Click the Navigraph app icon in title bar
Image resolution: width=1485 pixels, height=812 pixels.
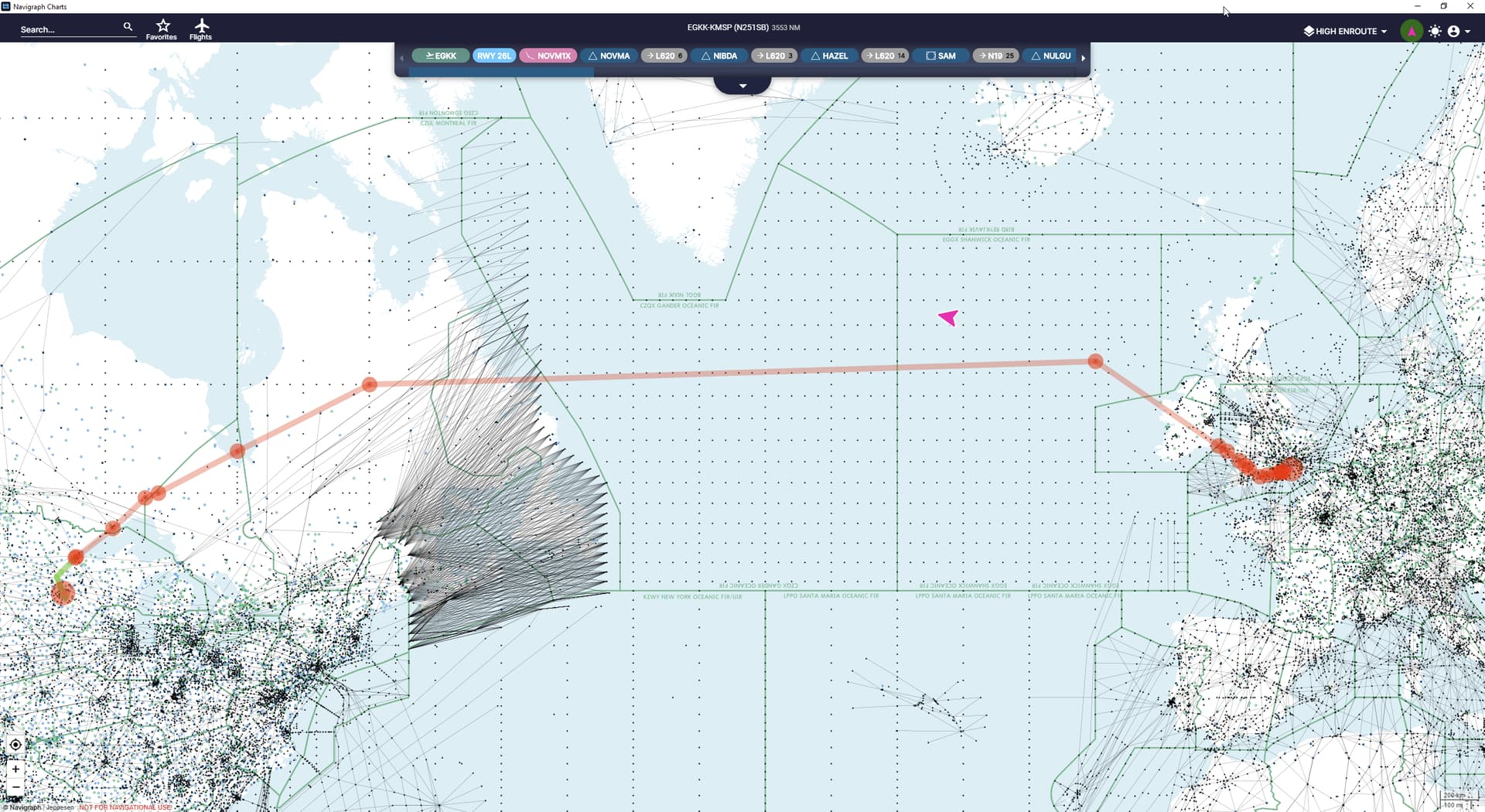[x=6, y=6]
